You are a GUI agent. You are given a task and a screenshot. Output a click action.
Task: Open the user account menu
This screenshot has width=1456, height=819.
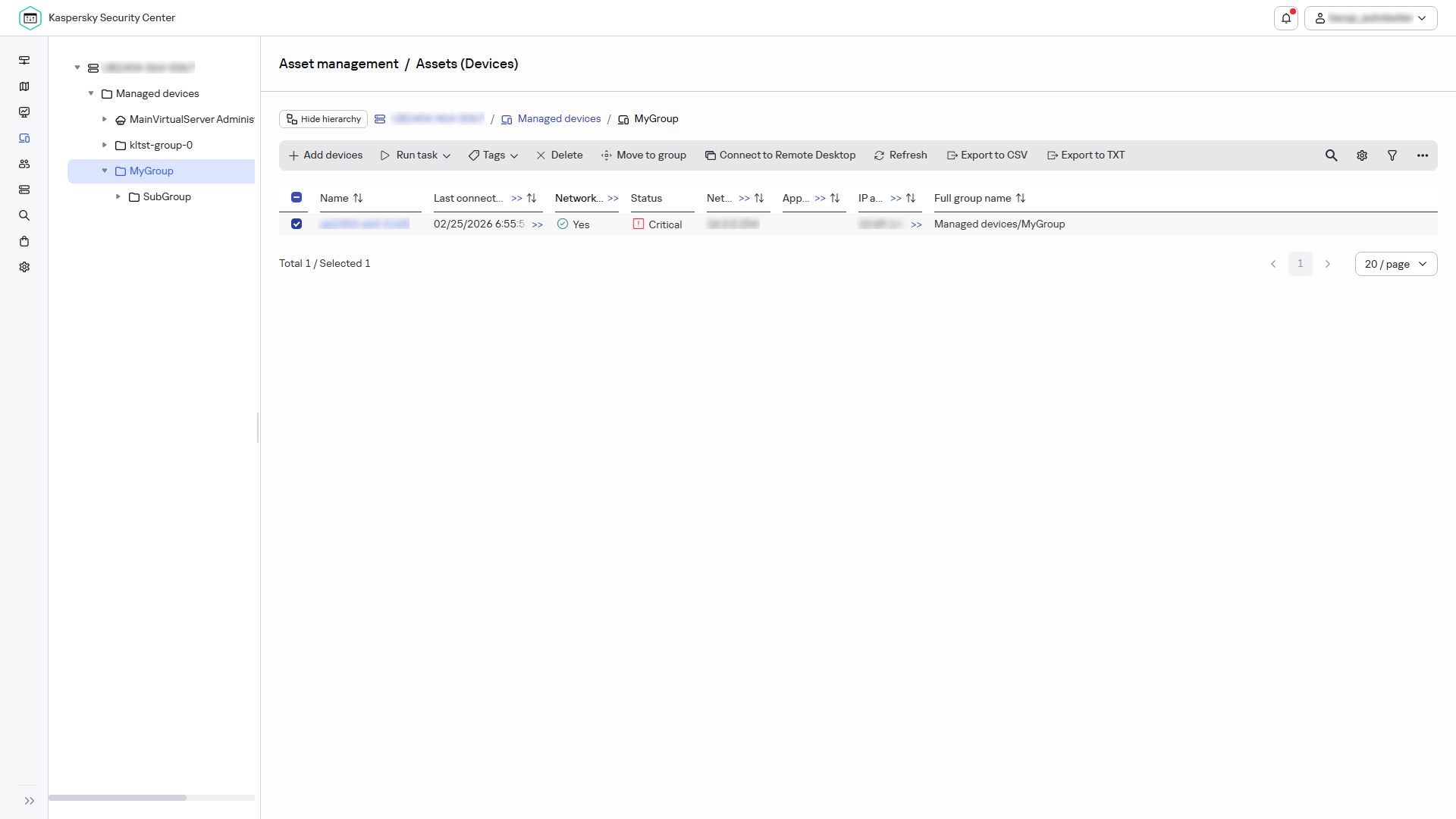1370,18
